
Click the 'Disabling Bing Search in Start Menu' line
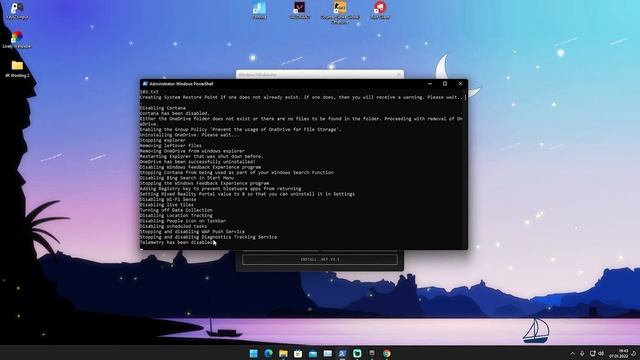[187, 178]
